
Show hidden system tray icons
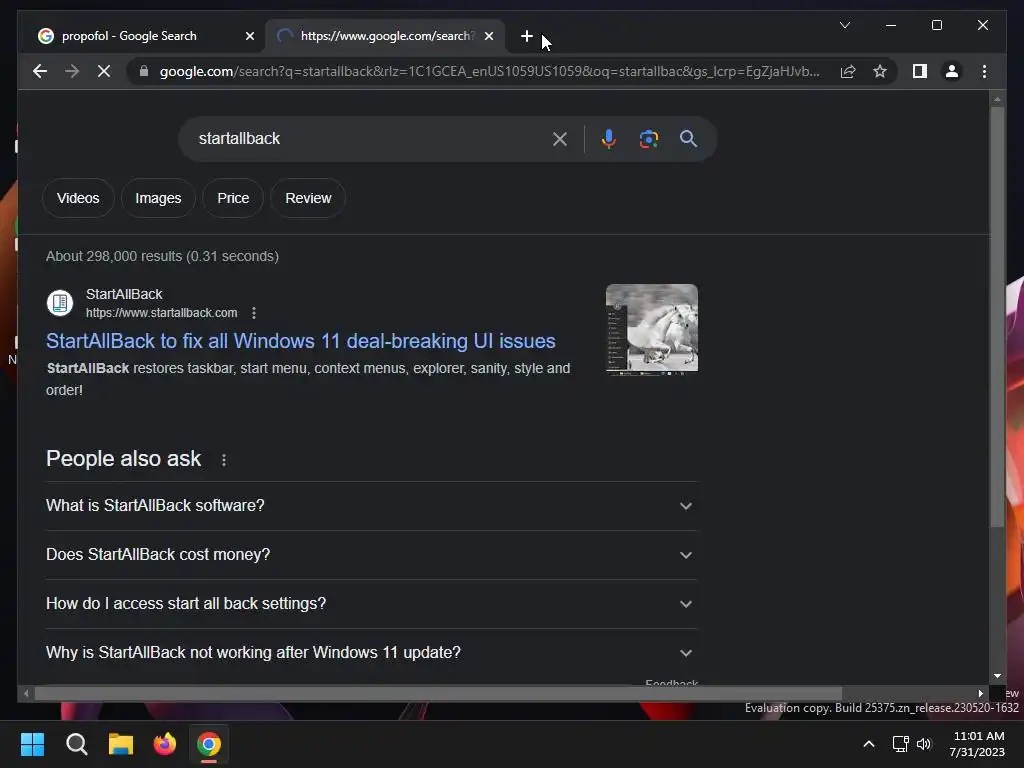869,744
